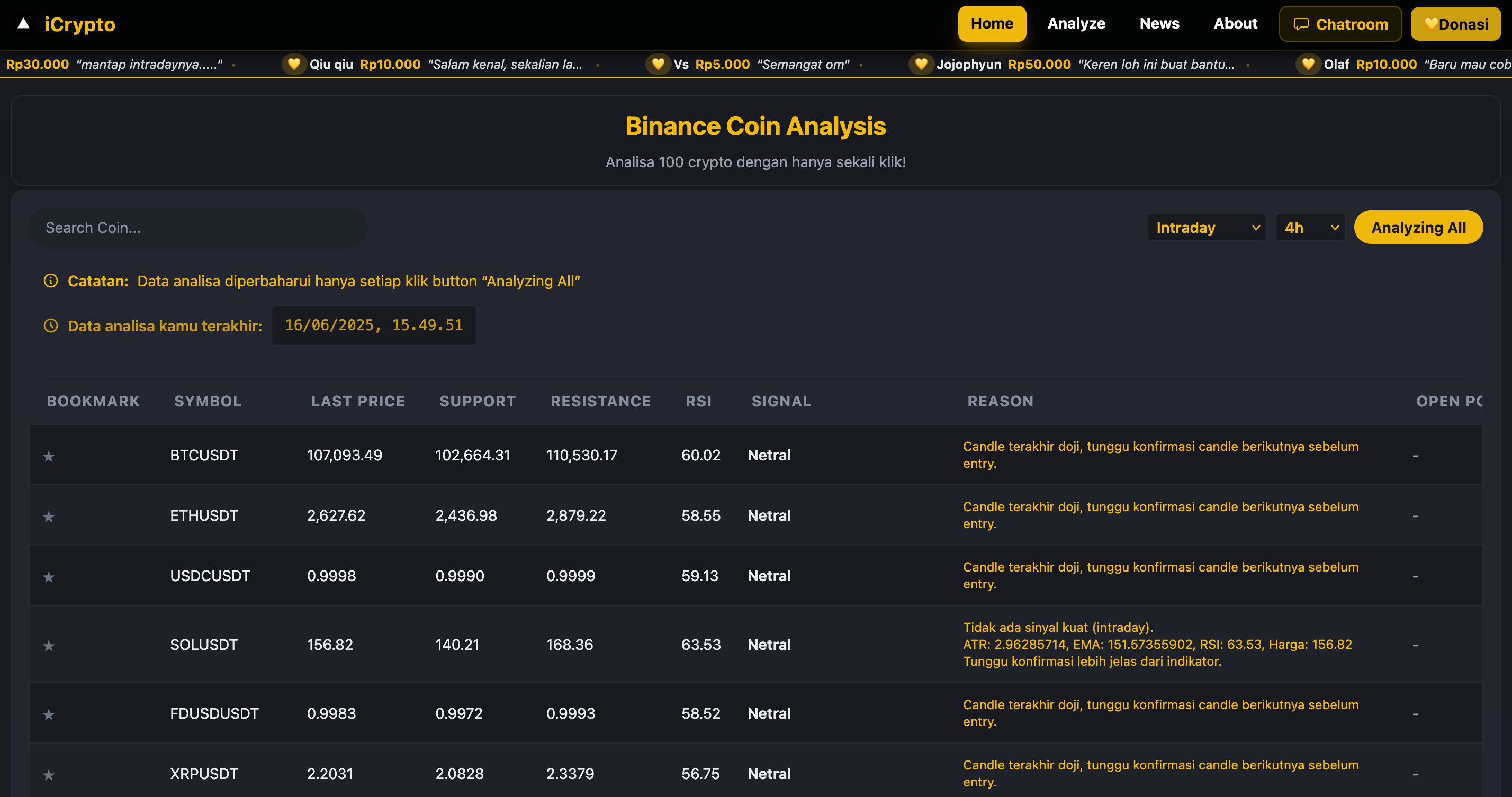Click the heart icon beside Vs donation
Screen dimensions: 1512x797
[x=658, y=64]
